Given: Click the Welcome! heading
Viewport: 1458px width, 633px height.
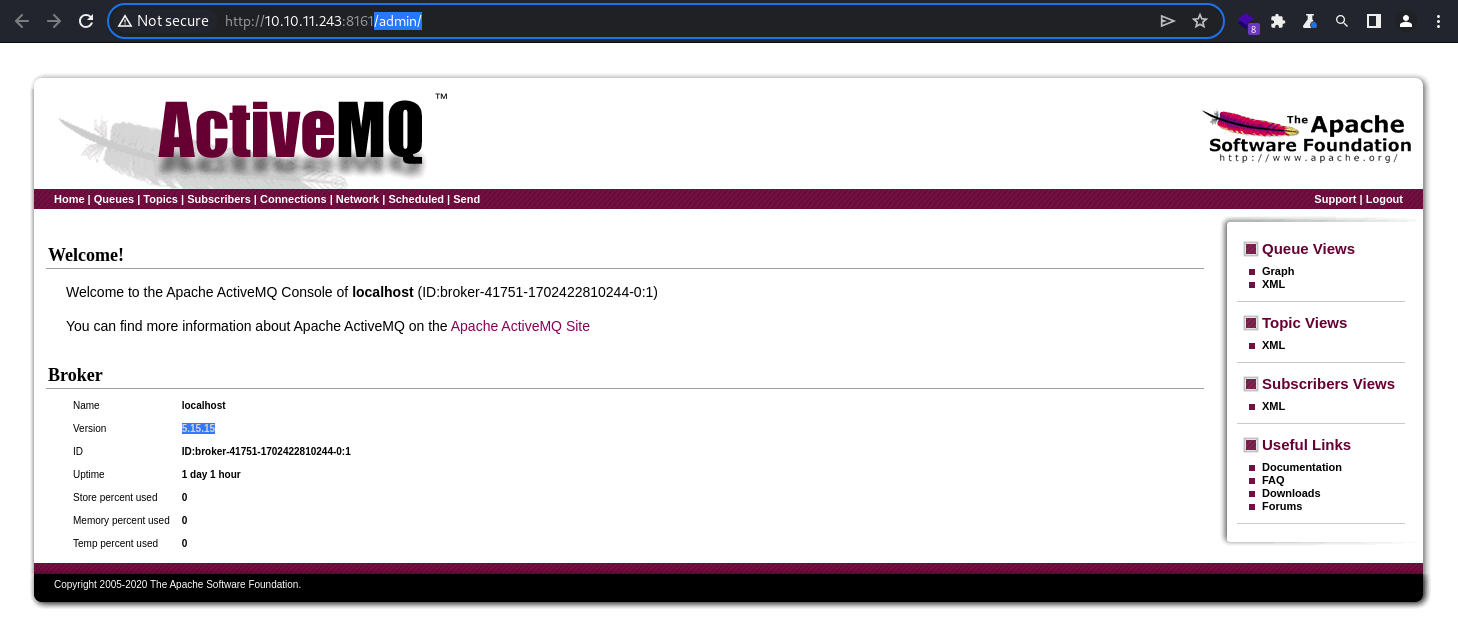Looking at the screenshot, I should [x=86, y=255].
